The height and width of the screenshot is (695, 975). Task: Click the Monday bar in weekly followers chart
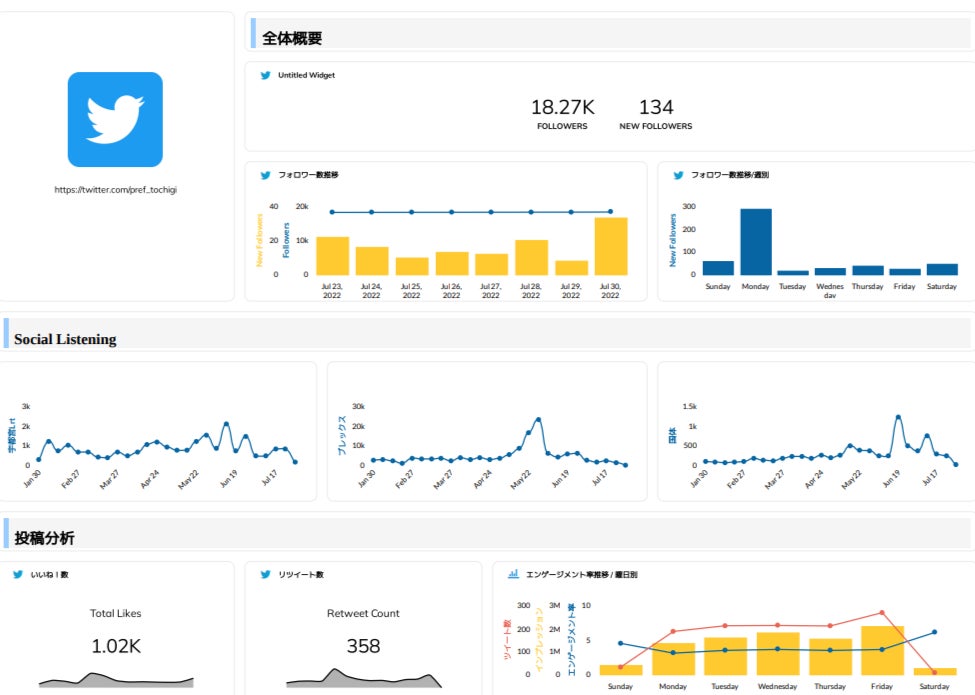pos(756,242)
